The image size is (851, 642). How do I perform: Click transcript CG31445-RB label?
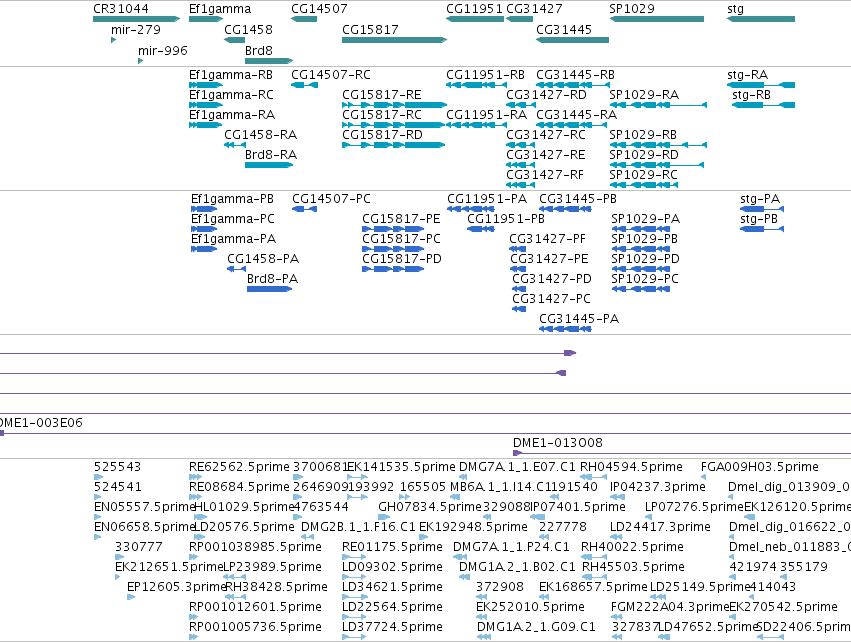coord(575,74)
